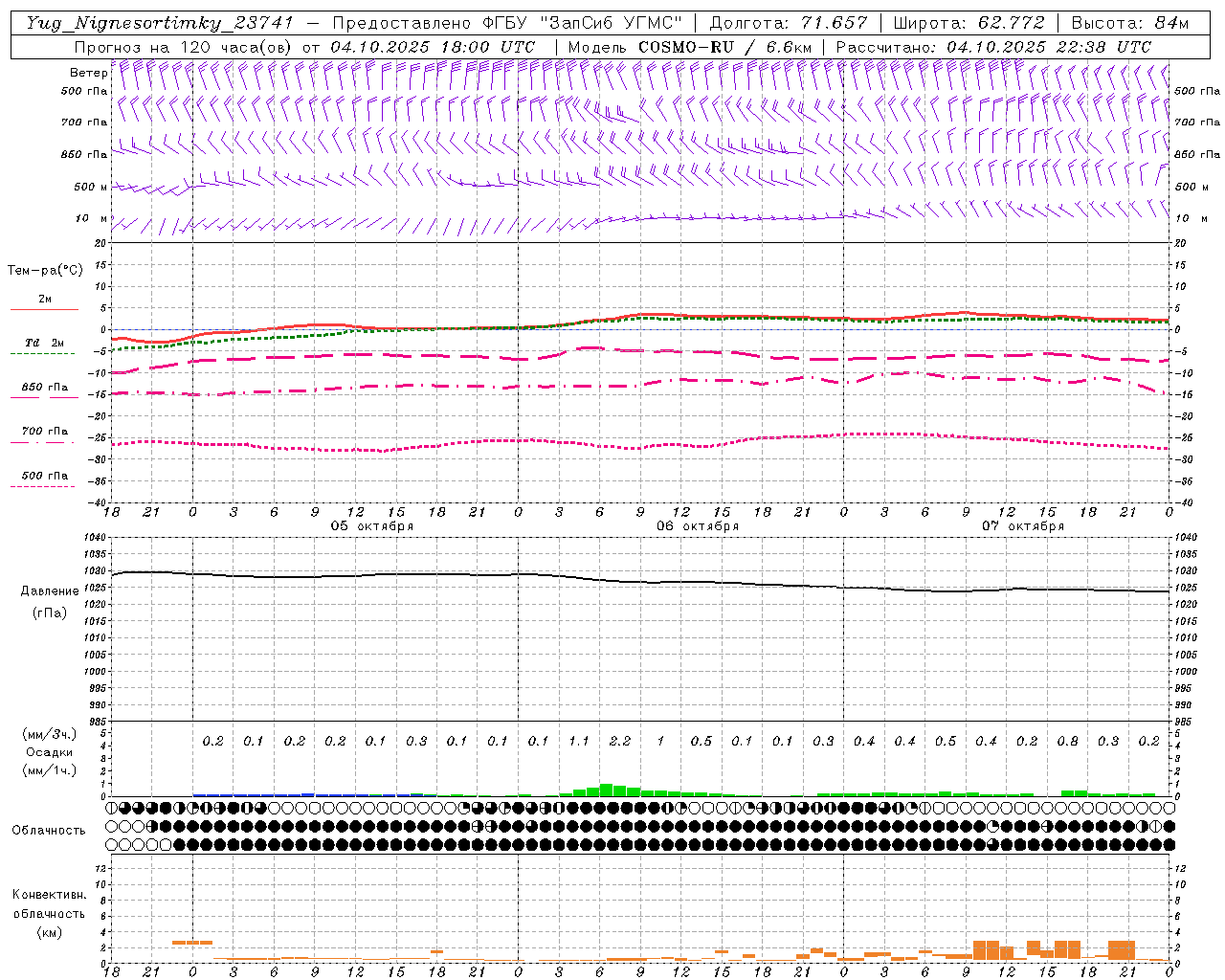Viewport: 1225px width, 980px height.
Task: Click the Тем-ра(°C) panel label
Action: [45, 271]
